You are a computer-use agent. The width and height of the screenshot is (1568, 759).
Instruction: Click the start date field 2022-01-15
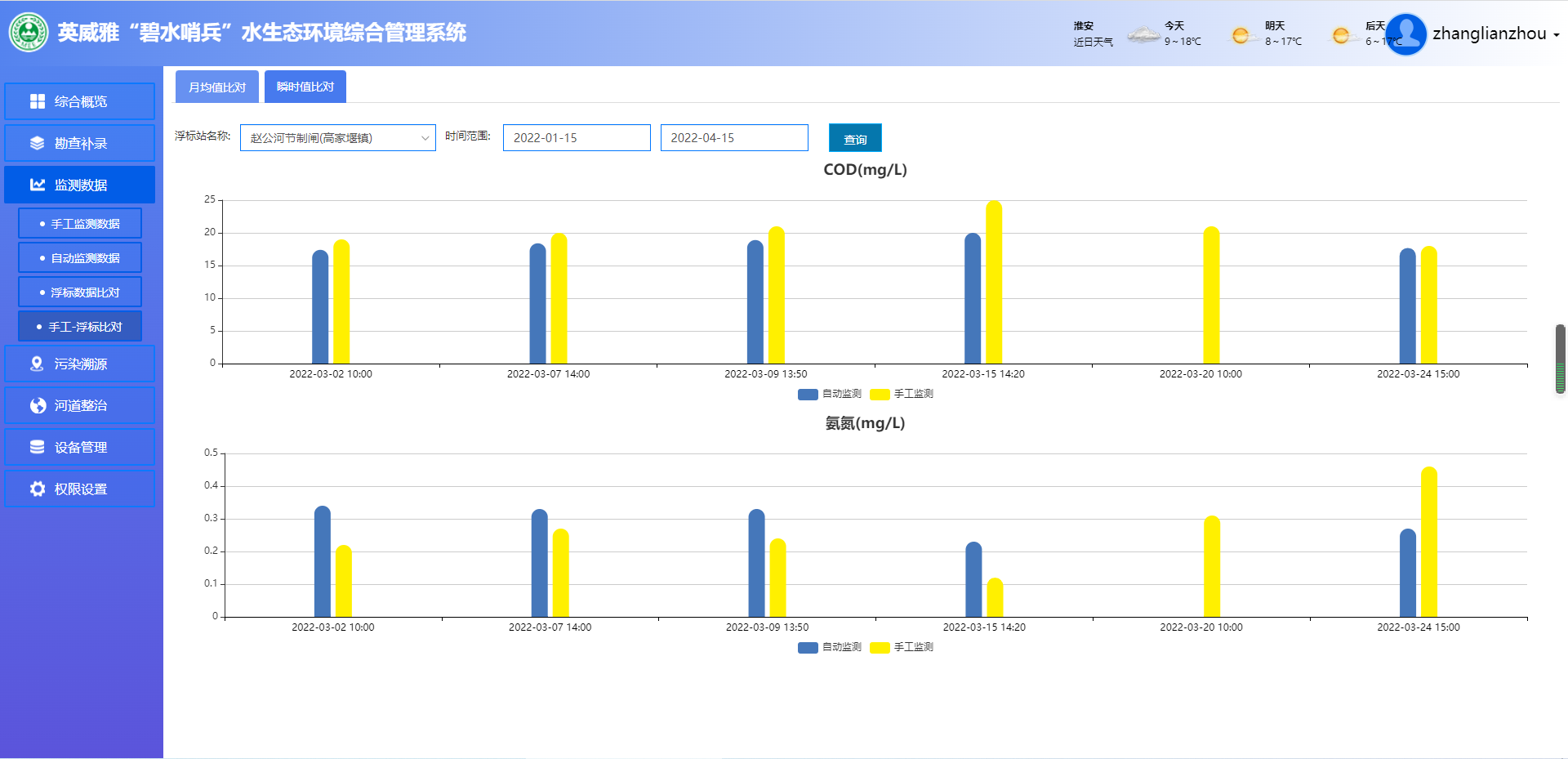577,138
